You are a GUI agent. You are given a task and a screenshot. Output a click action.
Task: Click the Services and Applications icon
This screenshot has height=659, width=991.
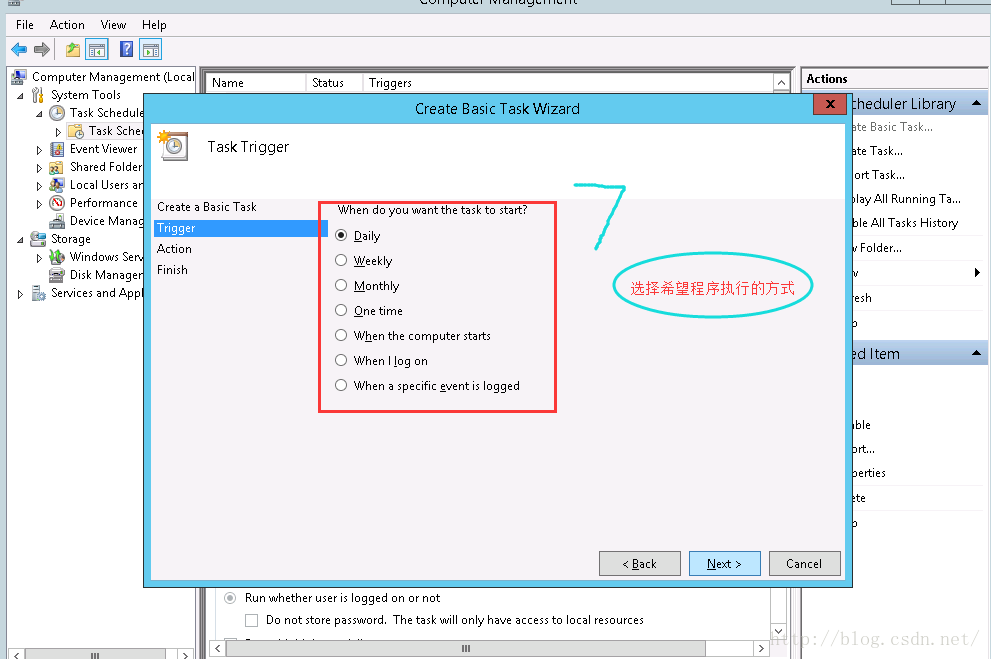tap(38, 293)
